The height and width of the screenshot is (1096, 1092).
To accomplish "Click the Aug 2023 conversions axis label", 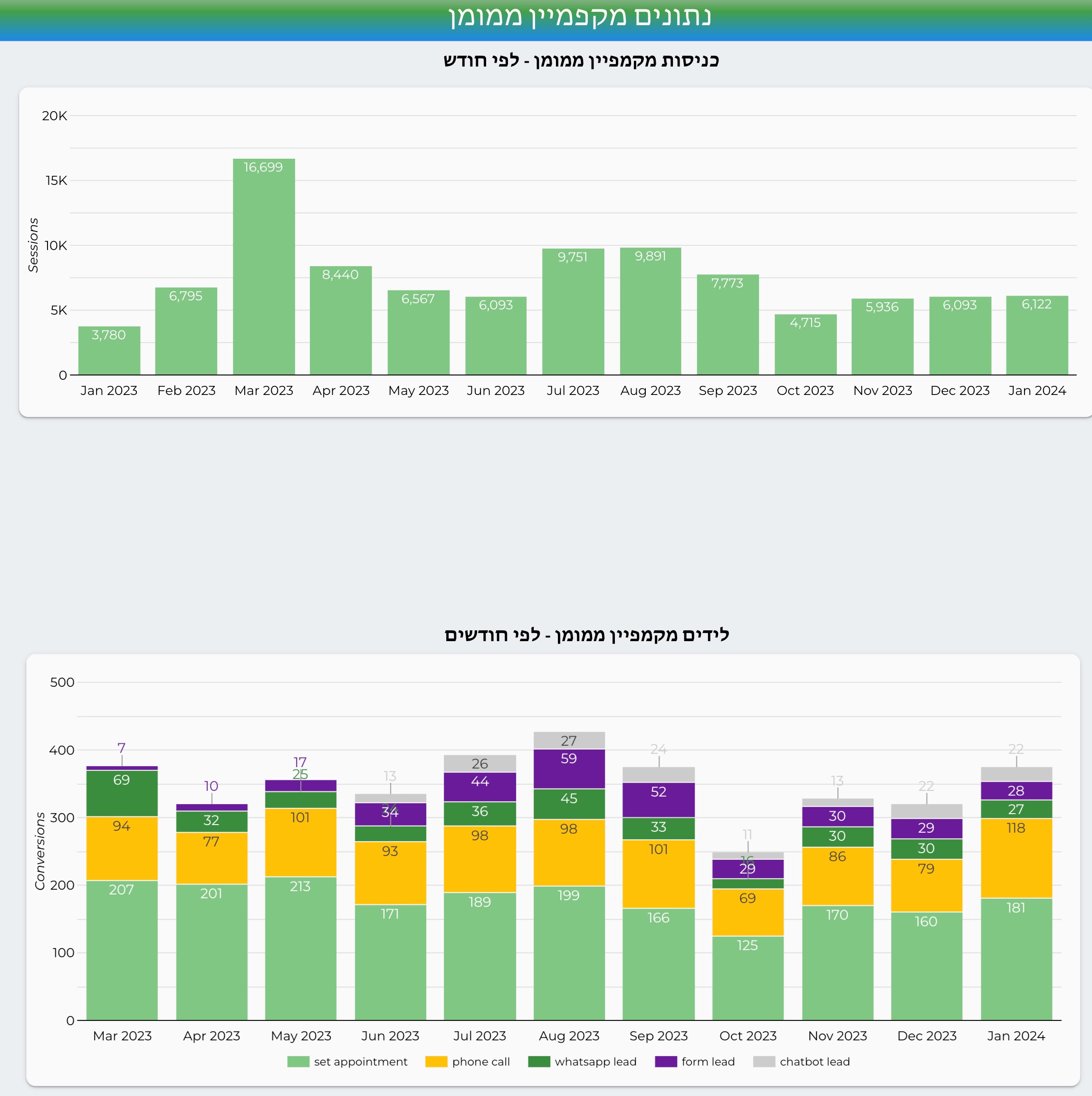I will point(569,1036).
